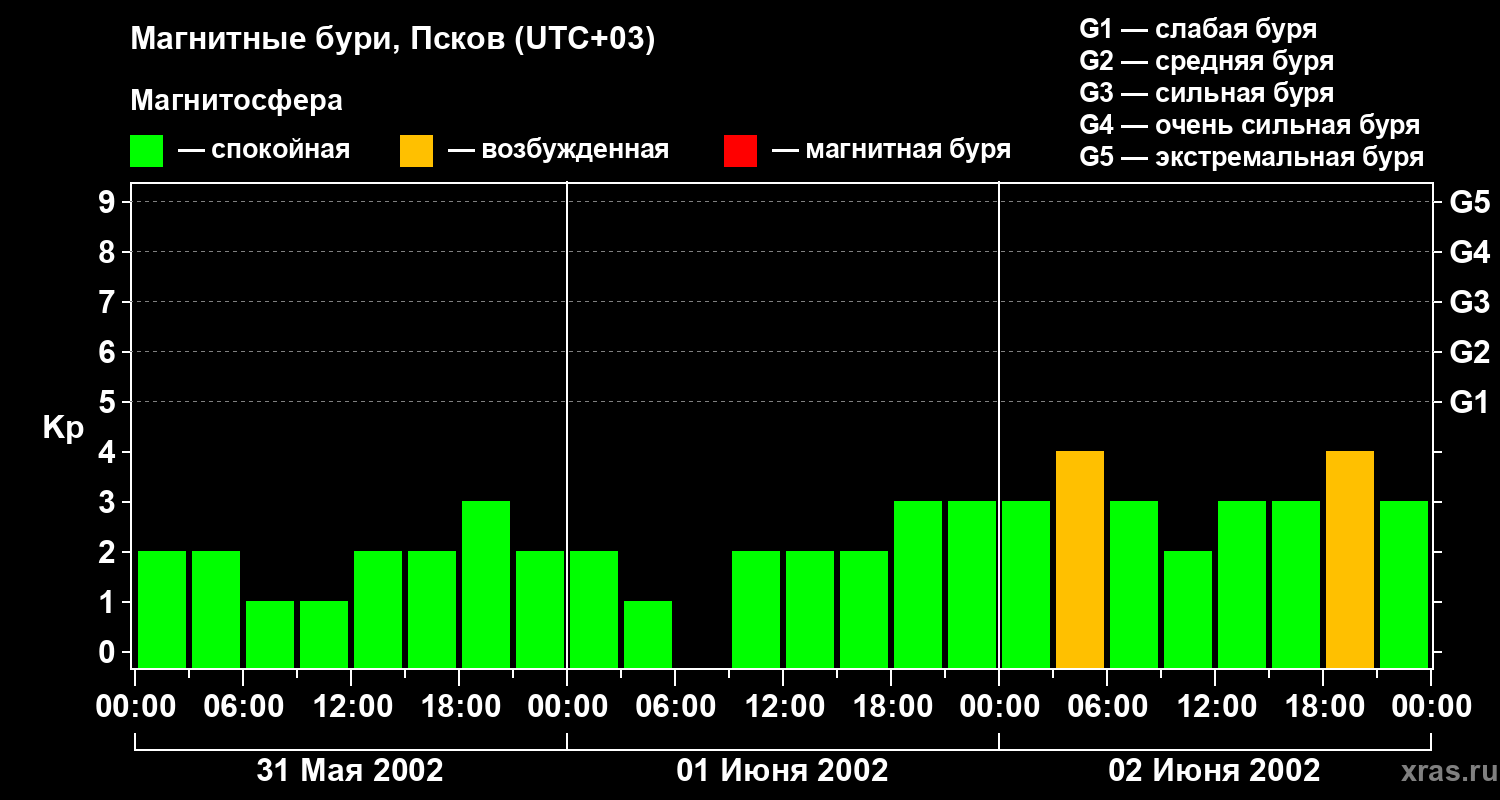Viewport: 1500px width, 800px height.
Task: Click the '— возбужденная' legend label
Action: tap(558, 150)
